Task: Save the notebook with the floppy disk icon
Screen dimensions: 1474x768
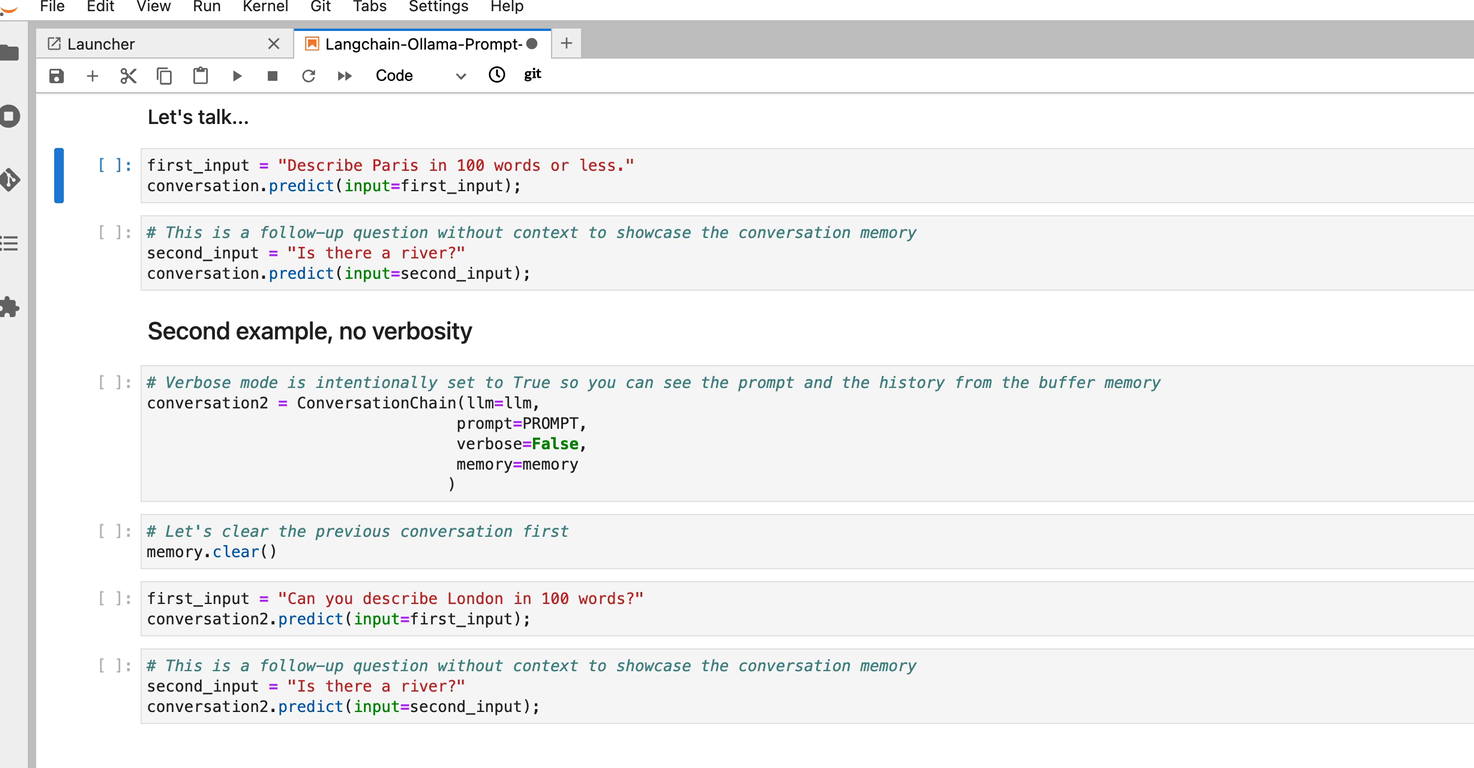Action: click(56, 76)
